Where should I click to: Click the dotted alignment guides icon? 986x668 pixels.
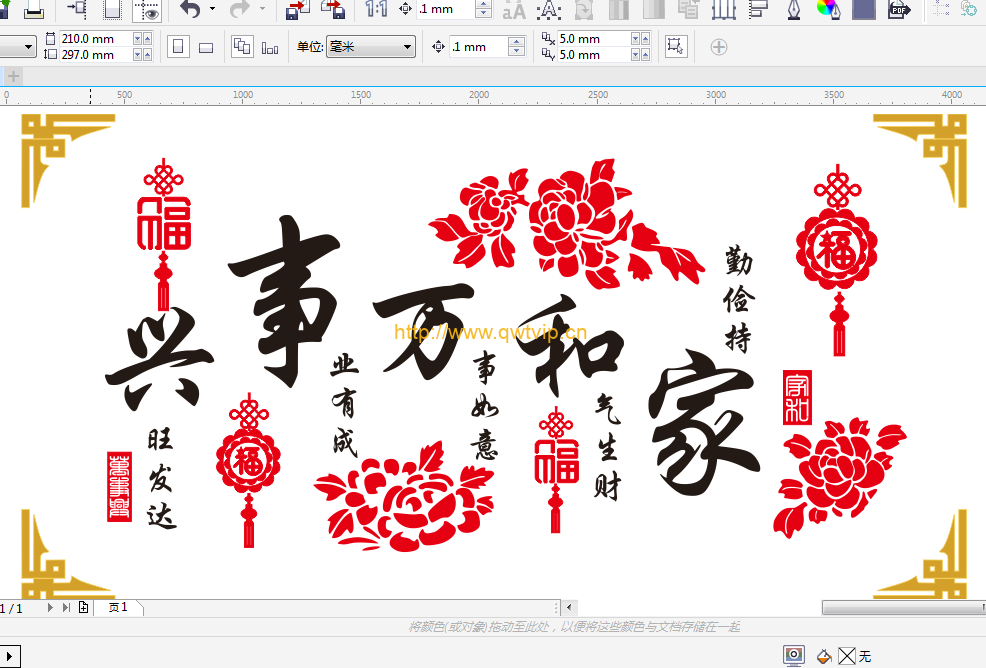[x=941, y=8]
